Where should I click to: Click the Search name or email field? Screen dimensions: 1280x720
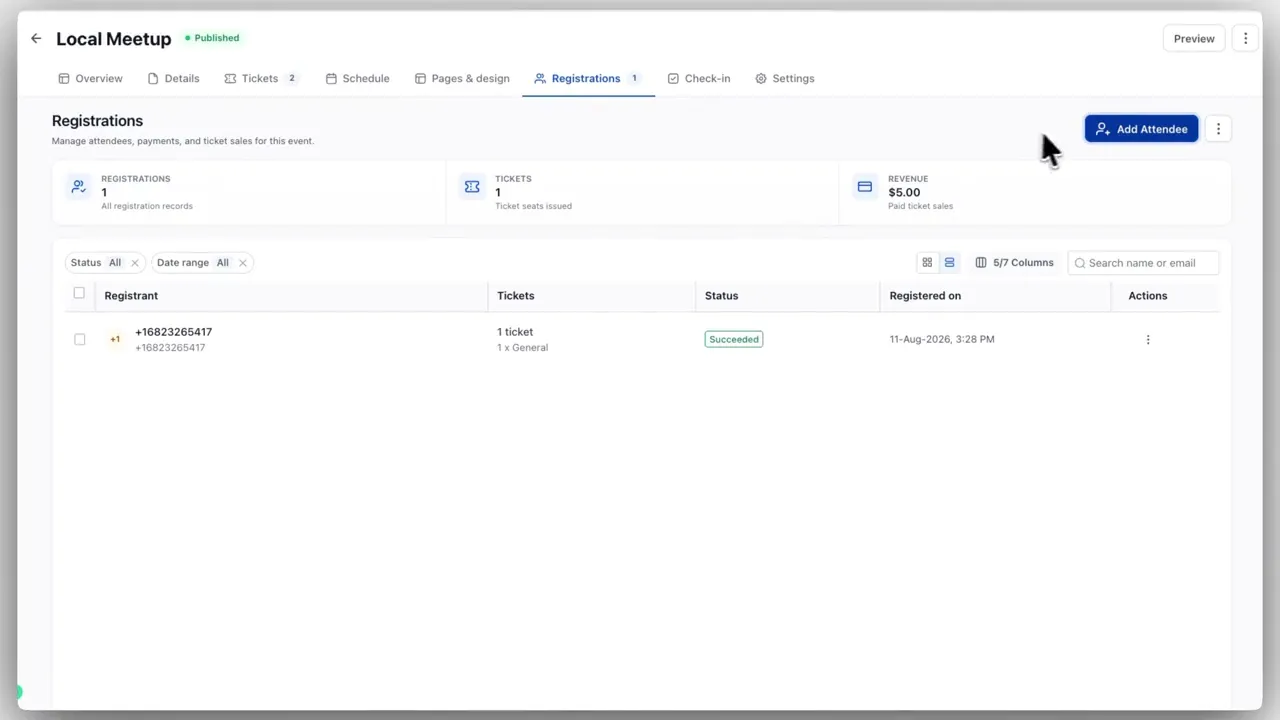1143,263
